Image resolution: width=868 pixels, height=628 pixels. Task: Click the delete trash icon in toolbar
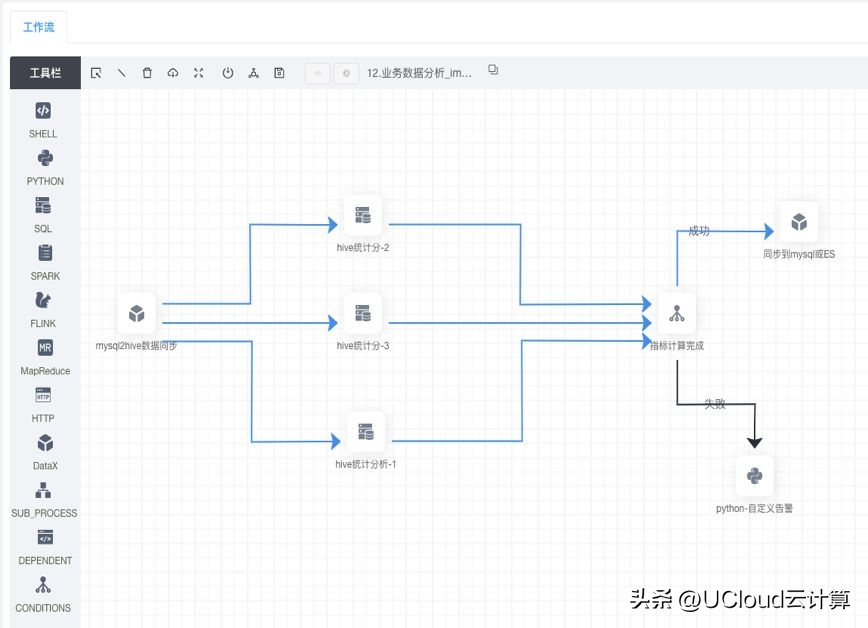click(147, 72)
